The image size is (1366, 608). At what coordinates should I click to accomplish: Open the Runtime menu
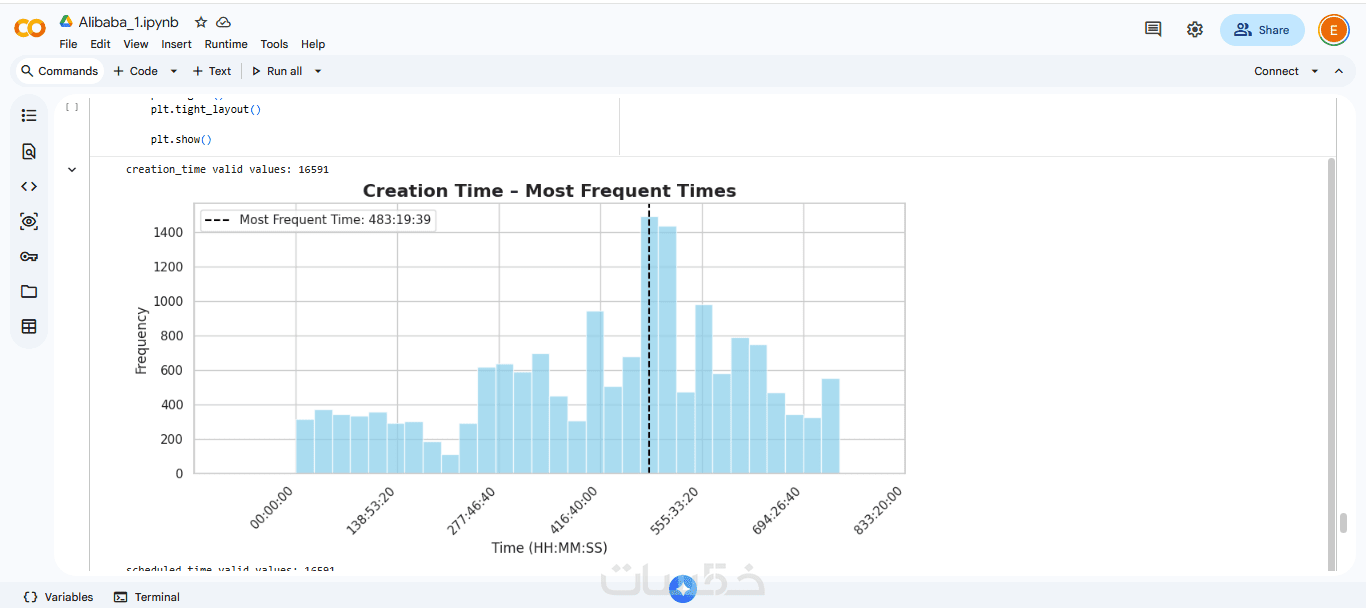[x=226, y=44]
